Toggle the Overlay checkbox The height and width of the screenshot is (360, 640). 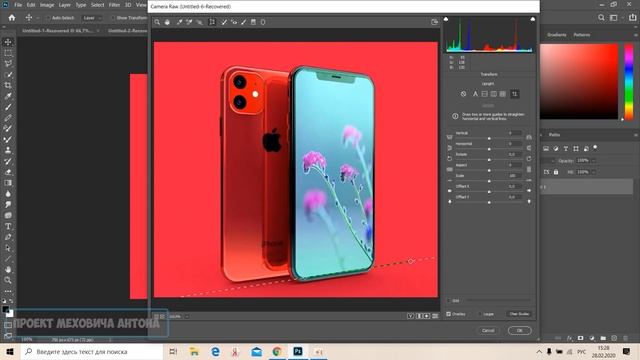pyautogui.click(x=448, y=314)
